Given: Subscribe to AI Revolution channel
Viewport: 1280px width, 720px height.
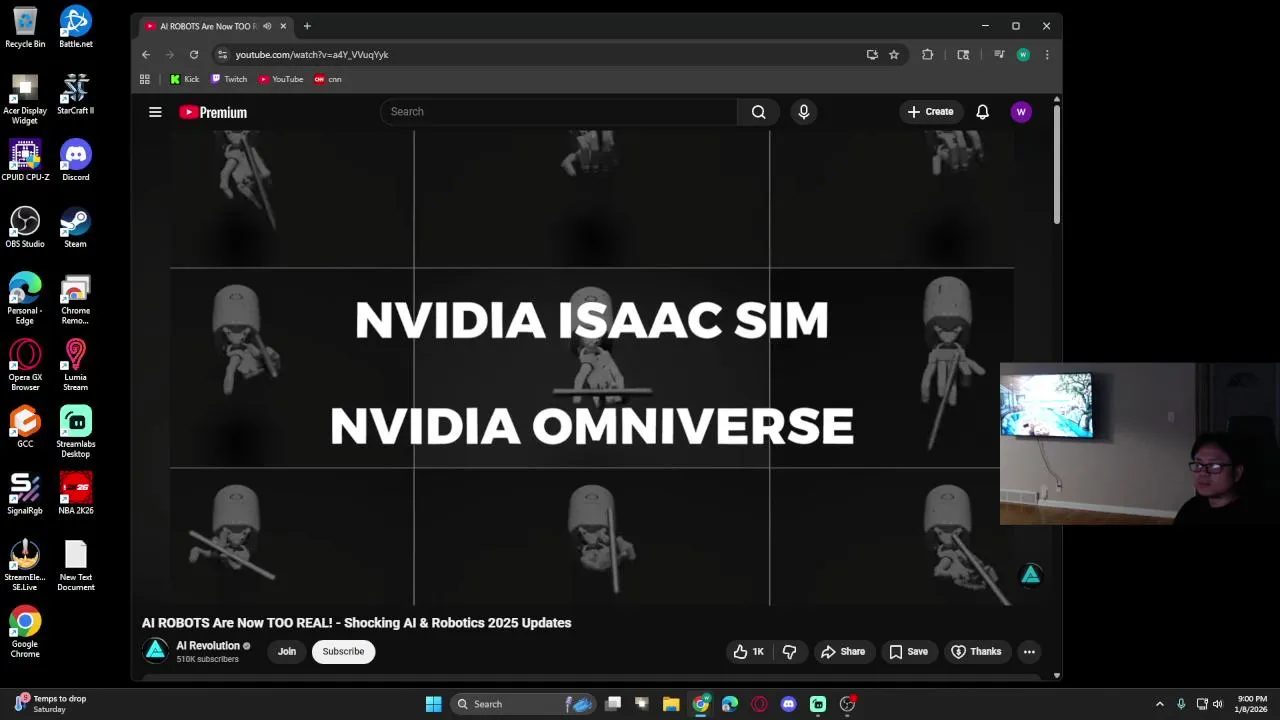Looking at the screenshot, I should point(343,652).
